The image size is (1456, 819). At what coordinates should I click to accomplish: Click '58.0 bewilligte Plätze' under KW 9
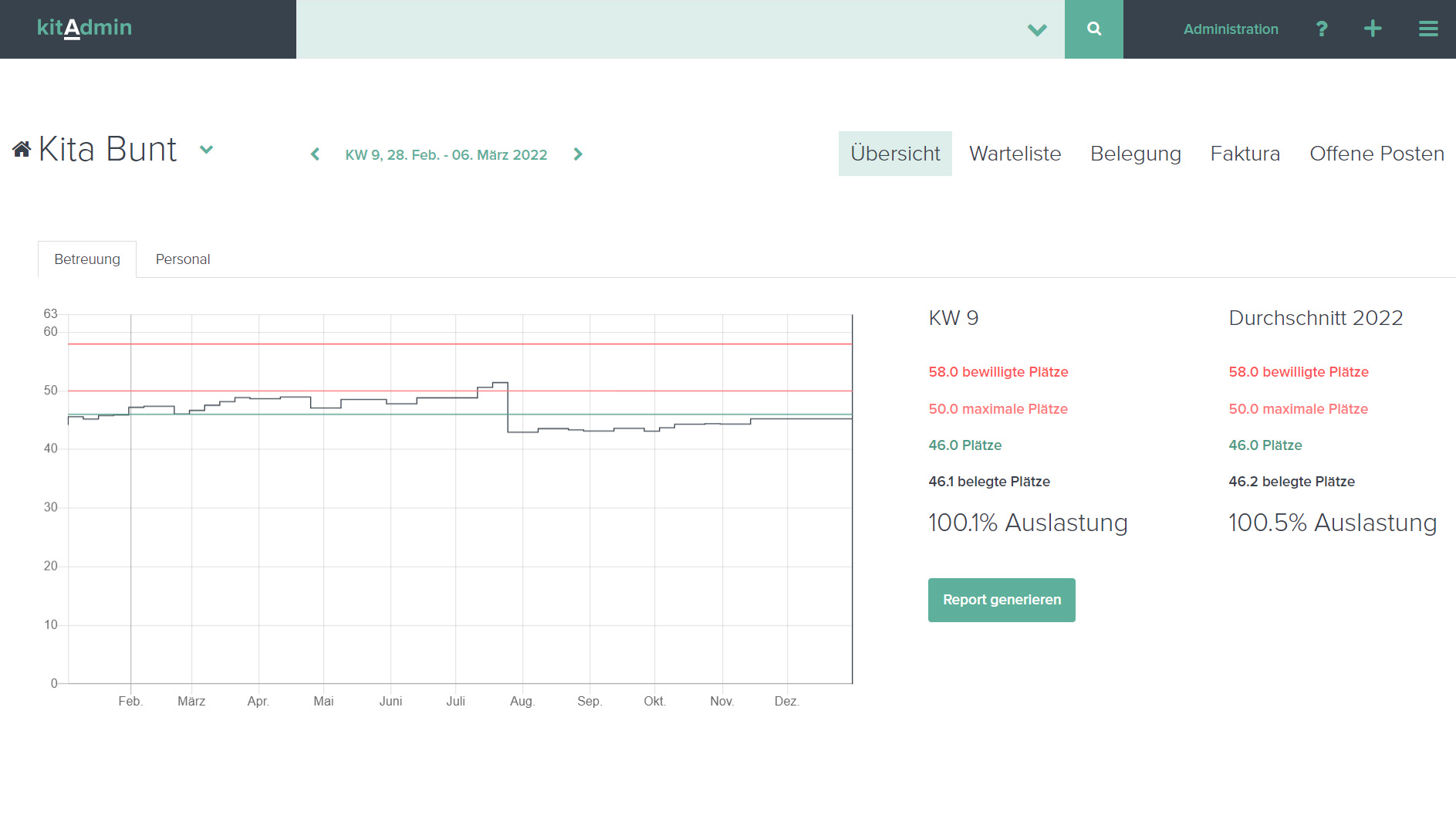point(998,372)
